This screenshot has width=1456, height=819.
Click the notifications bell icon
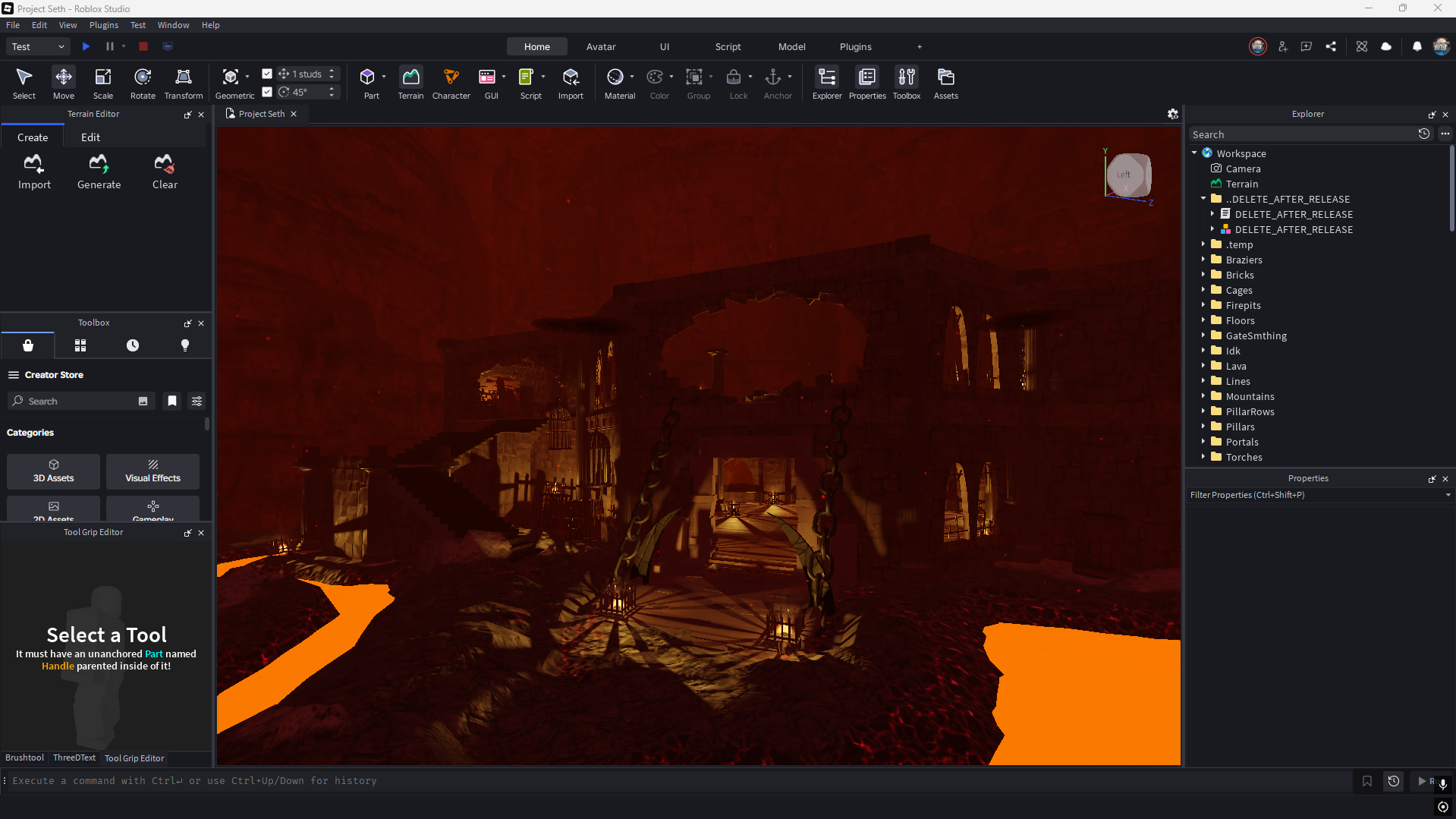click(1417, 46)
